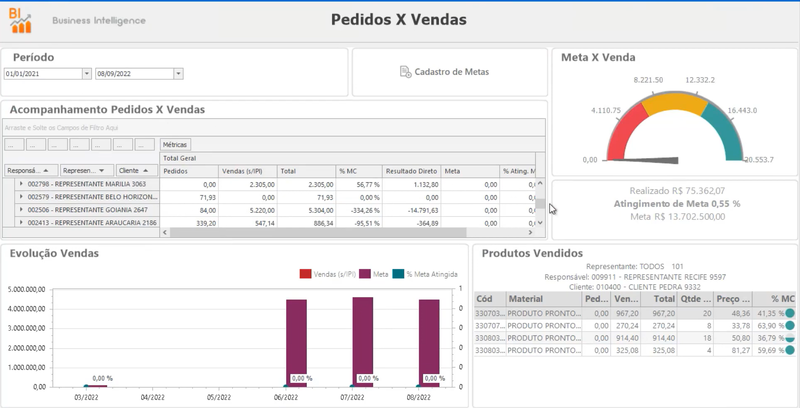The height and width of the screenshot is (408, 800).
Task: Toggle the % Meta Atingida teal legend swatch
Action: [398, 274]
